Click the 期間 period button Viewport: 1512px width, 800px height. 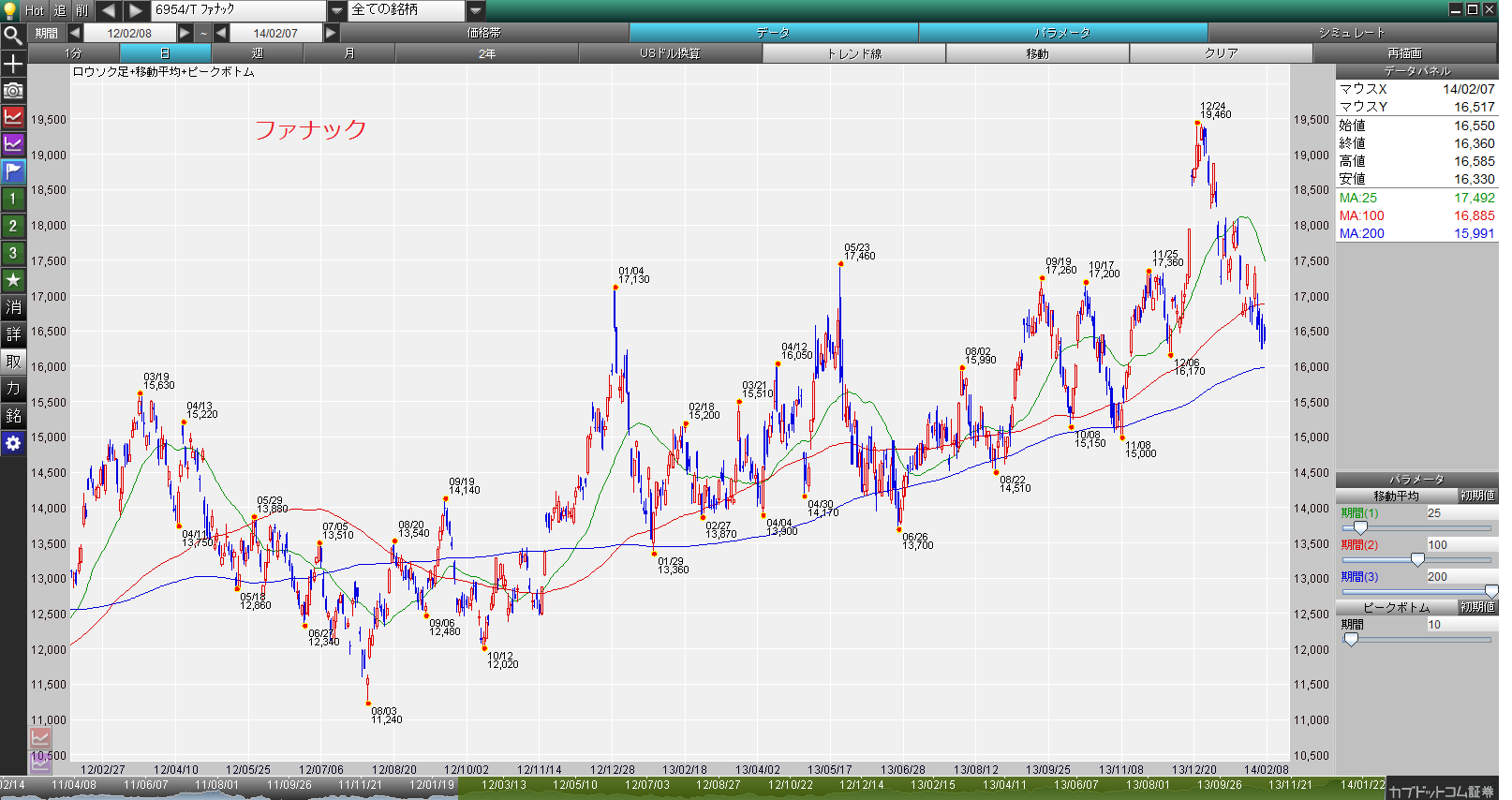pyautogui.click(x=47, y=33)
